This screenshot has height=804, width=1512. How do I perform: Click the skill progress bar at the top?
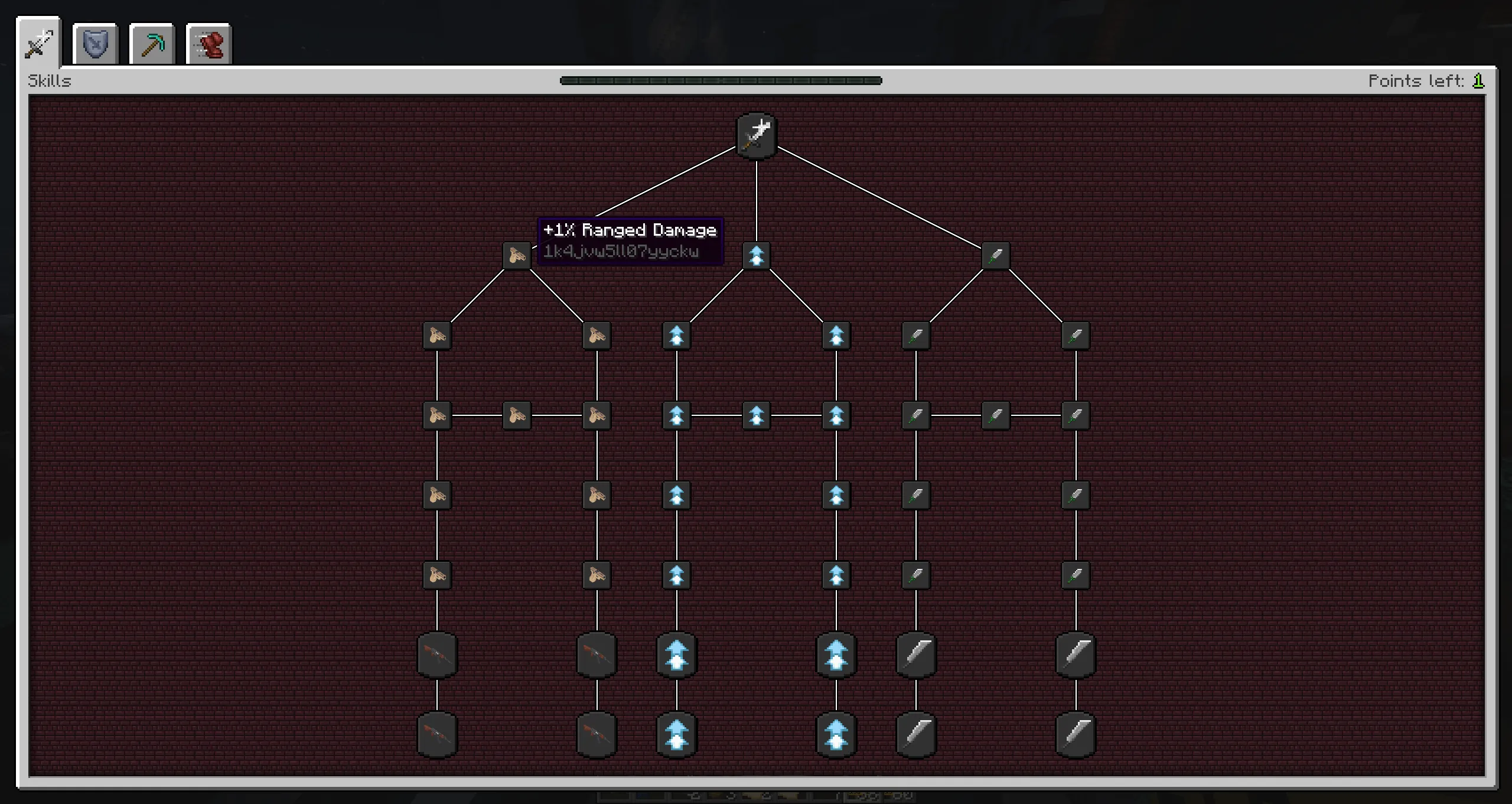(x=721, y=80)
